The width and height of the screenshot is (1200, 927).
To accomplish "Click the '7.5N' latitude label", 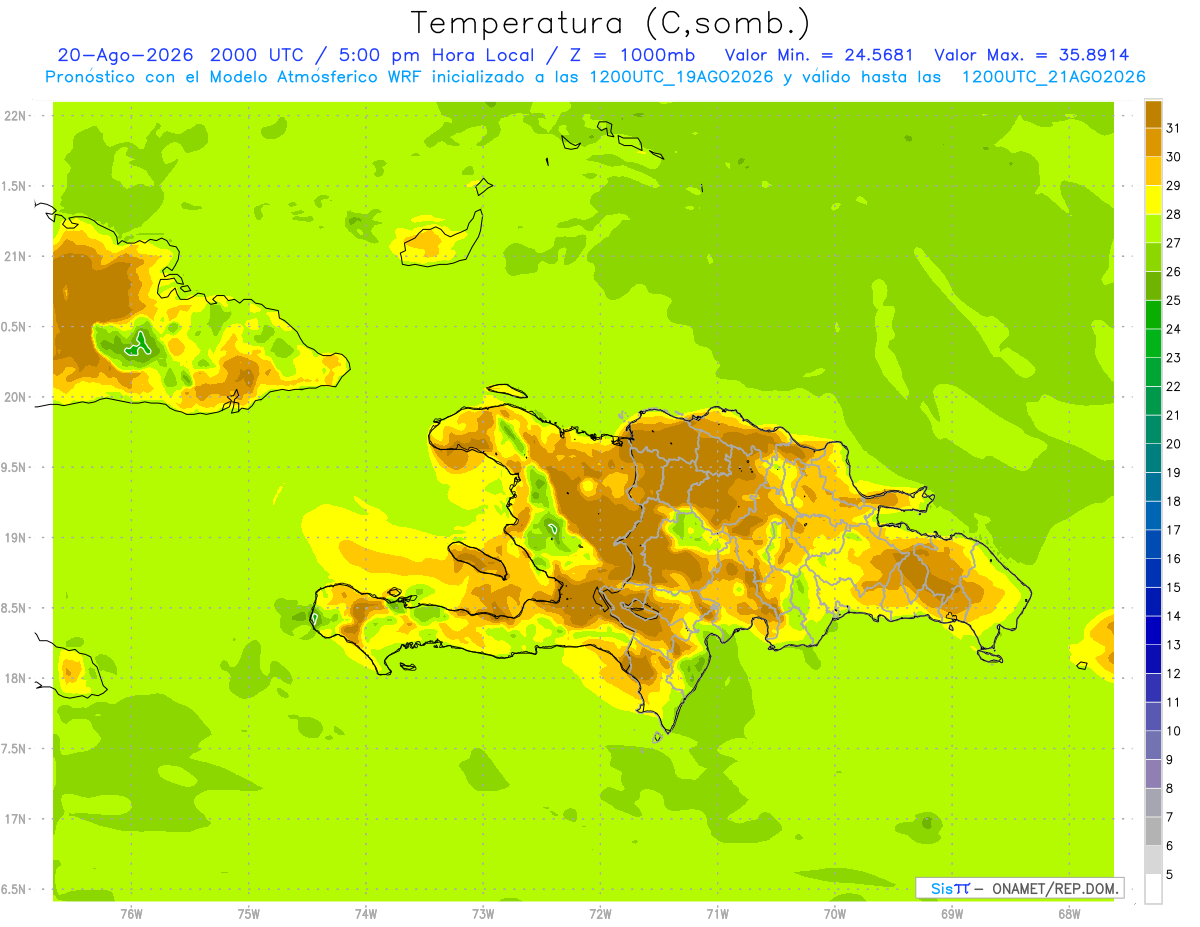I will (14, 749).
